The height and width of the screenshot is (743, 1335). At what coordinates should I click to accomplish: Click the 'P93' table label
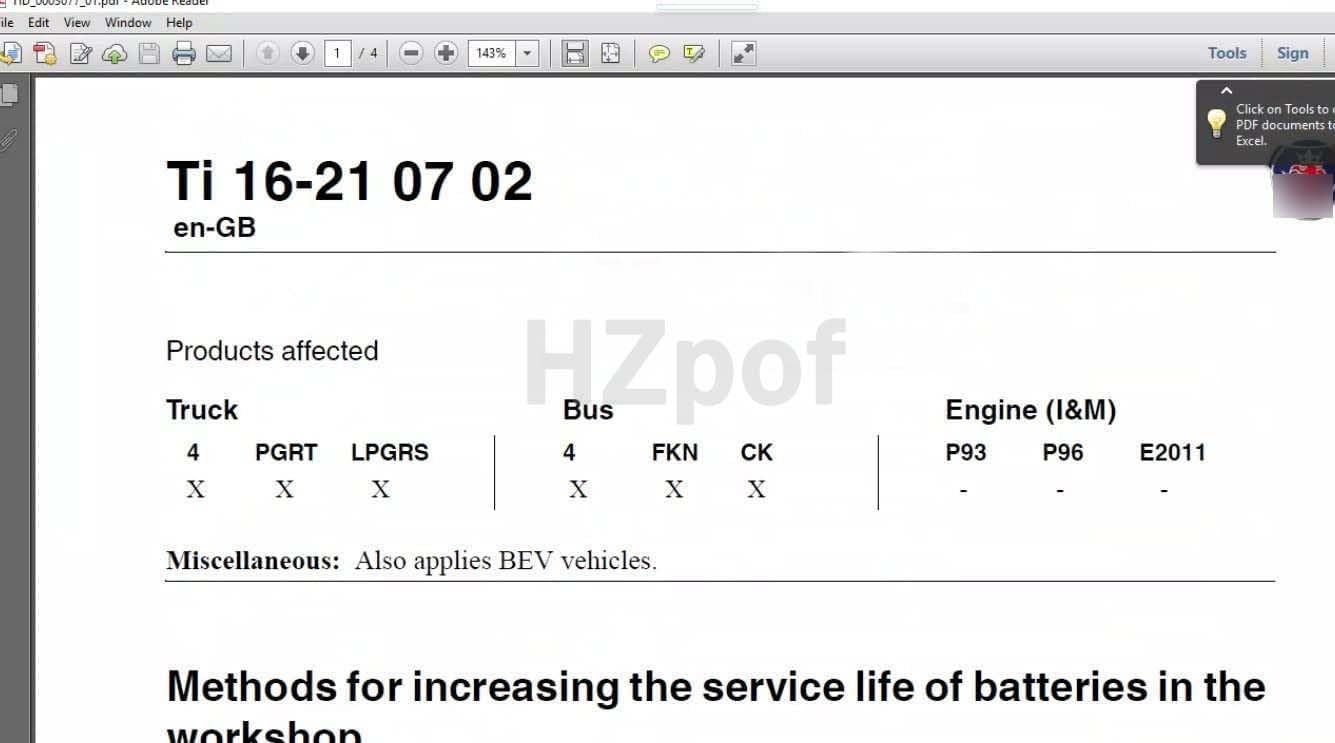[x=966, y=452]
